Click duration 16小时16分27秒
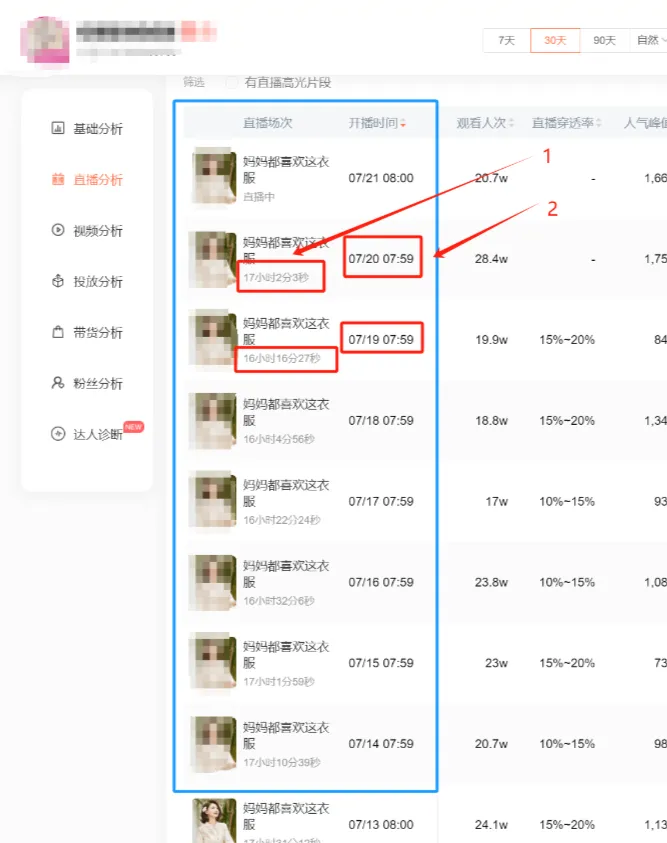This screenshot has width=667, height=843. pyautogui.click(x=282, y=358)
